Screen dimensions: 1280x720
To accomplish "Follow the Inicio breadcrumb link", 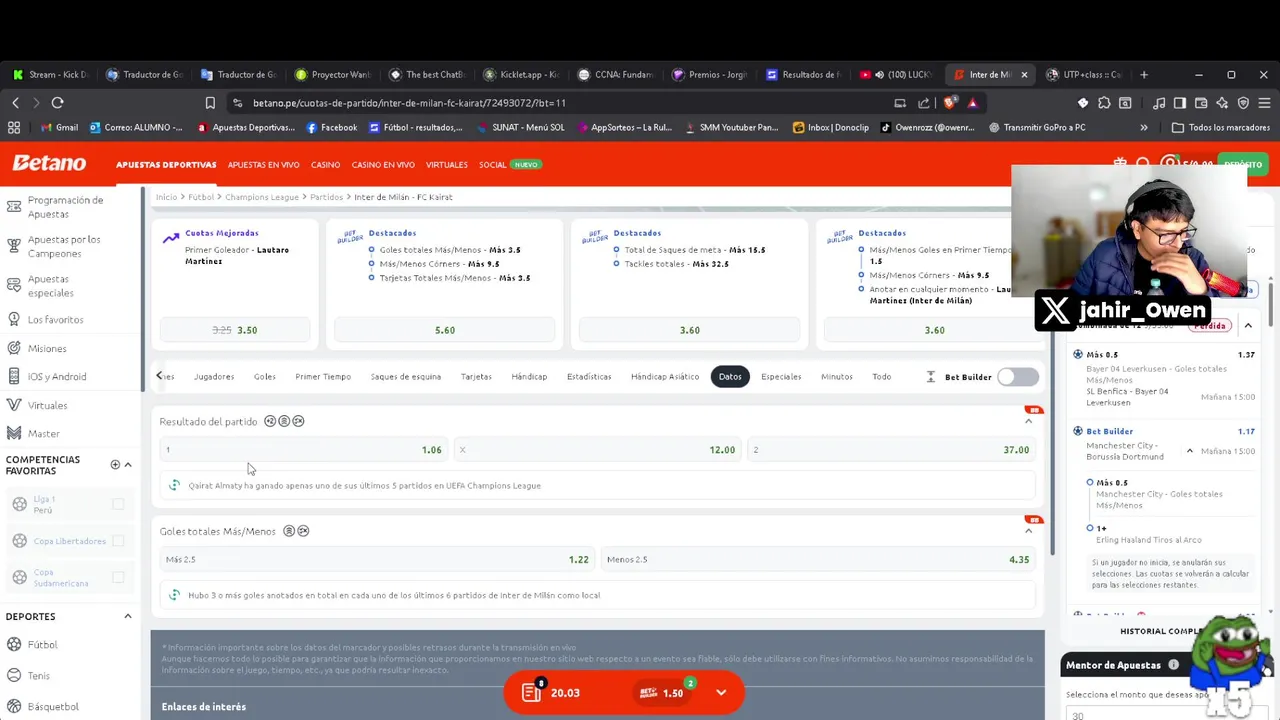I will [166, 197].
